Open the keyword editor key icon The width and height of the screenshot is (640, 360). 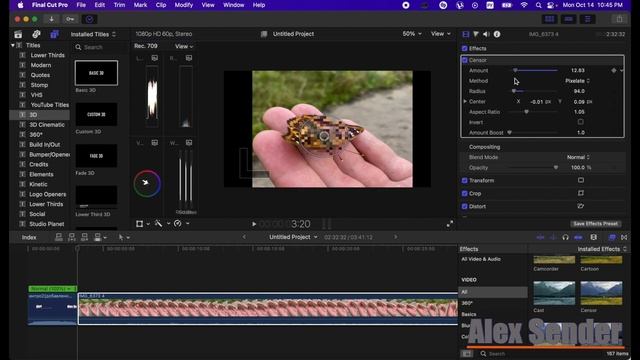[70, 19]
